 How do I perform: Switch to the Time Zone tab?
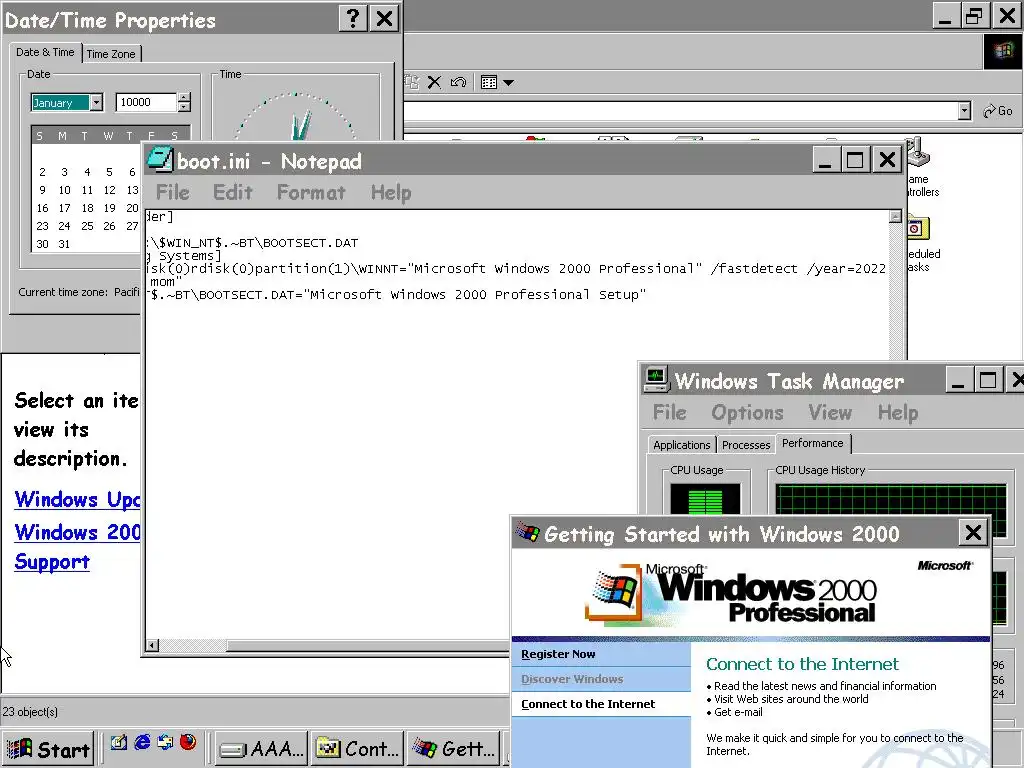(x=111, y=54)
